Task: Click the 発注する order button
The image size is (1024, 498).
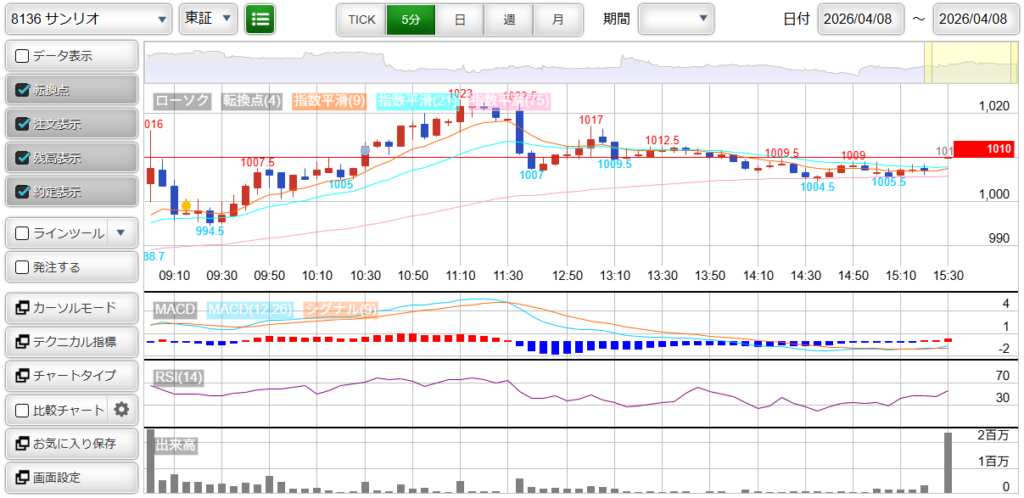Action: [x=71, y=267]
